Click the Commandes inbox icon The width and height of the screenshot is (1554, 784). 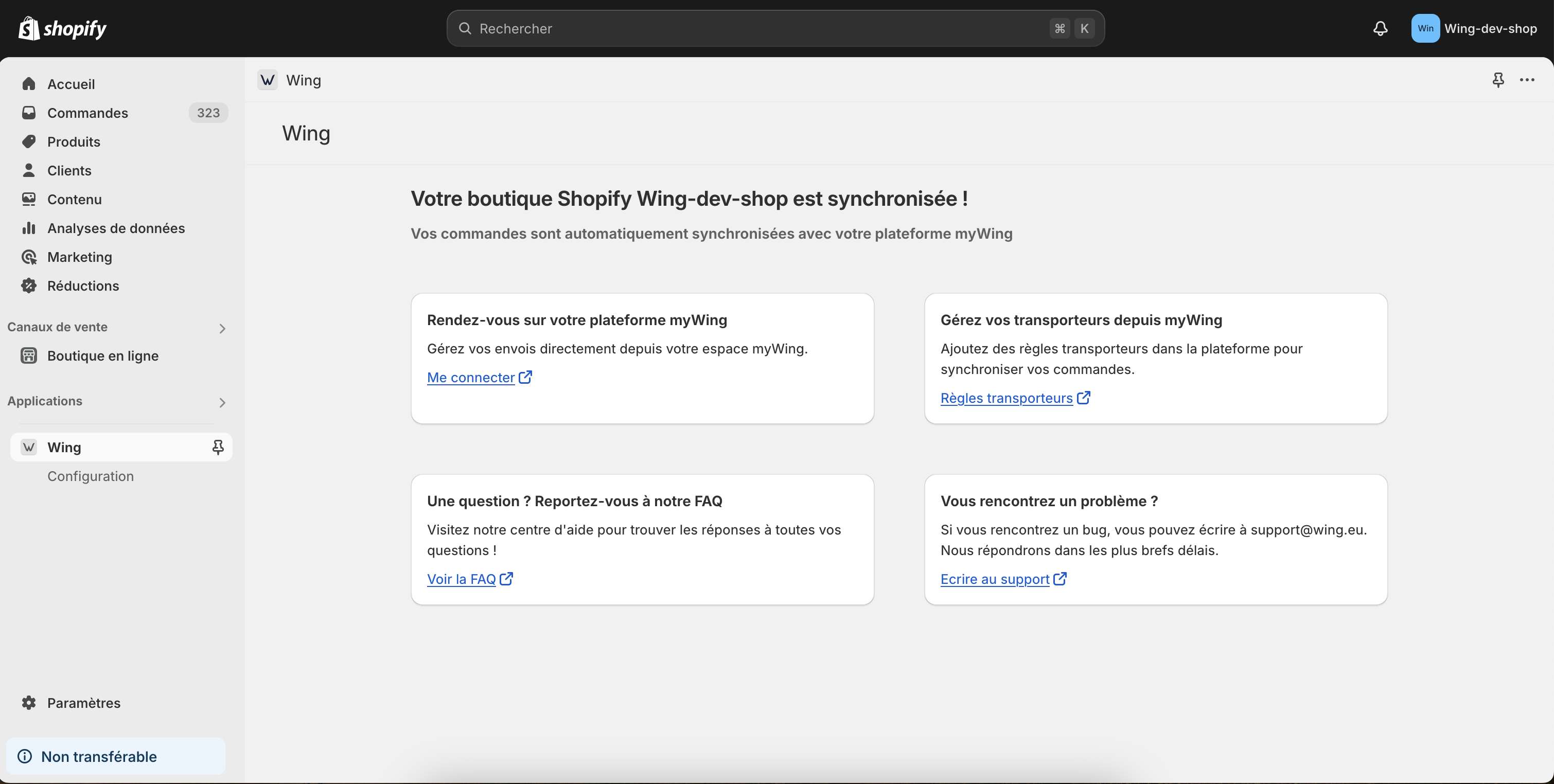28,113
